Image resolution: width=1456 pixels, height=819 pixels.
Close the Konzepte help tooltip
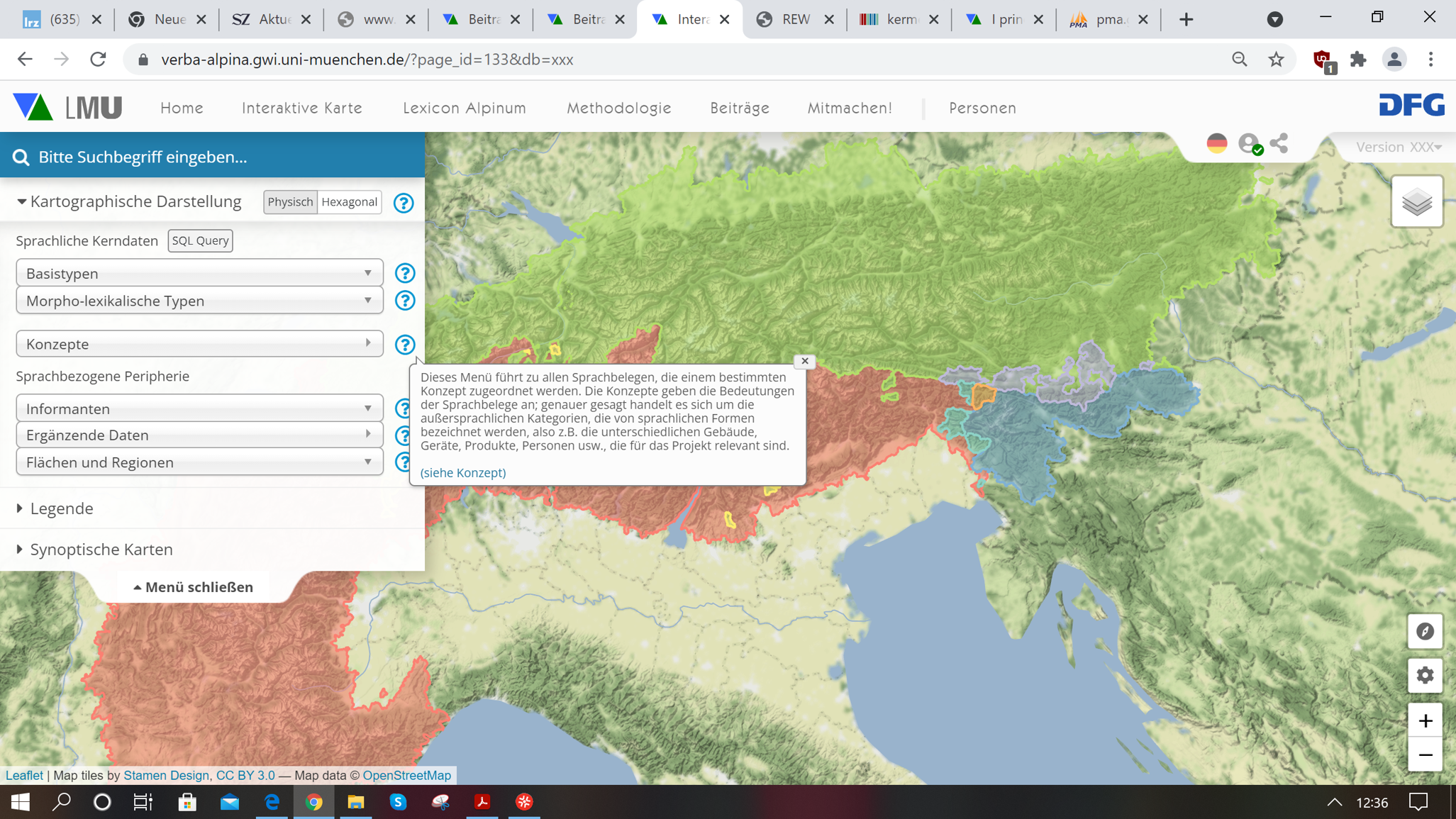804,361
